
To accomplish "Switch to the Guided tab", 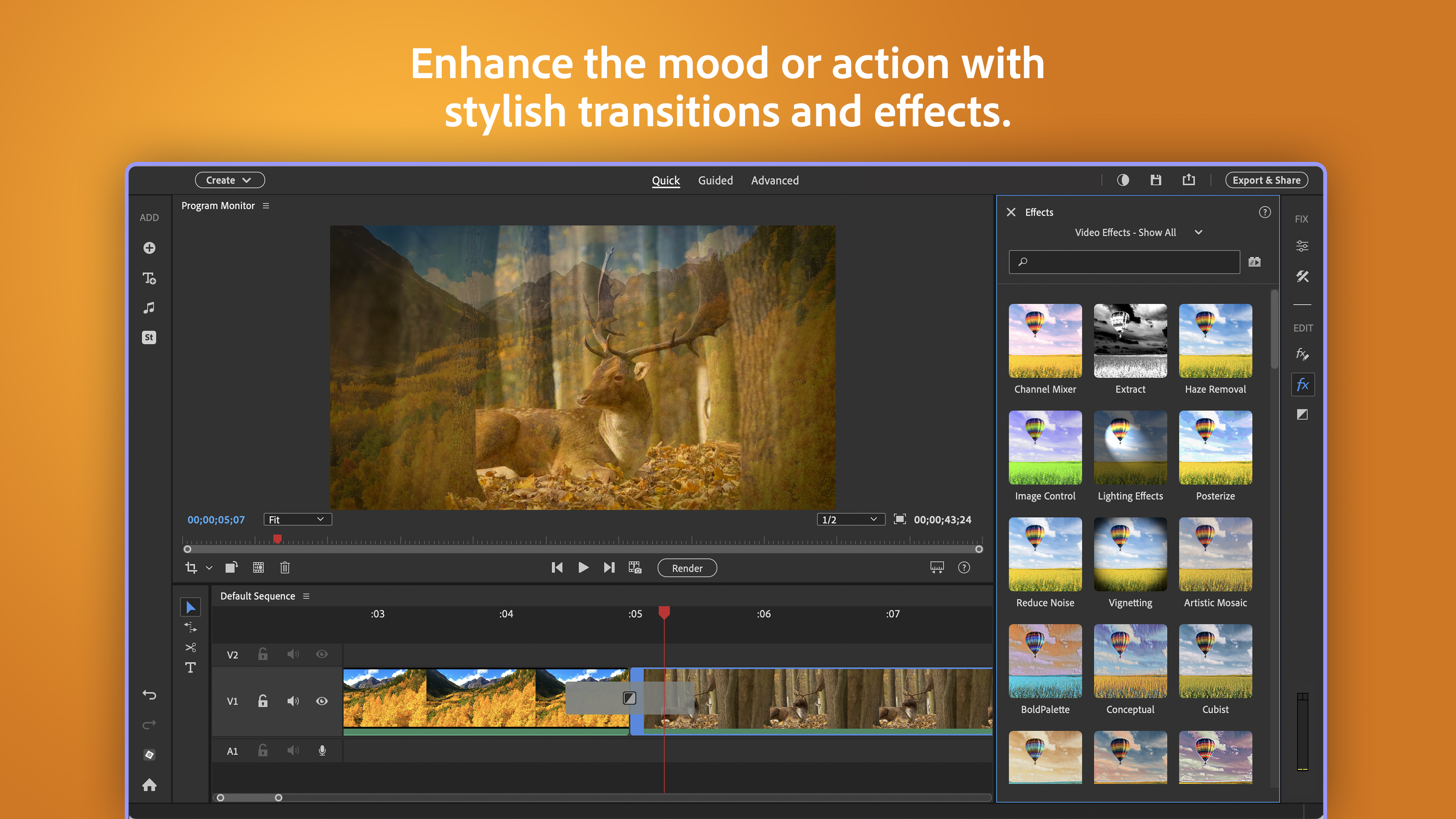I will pos(715,180).
